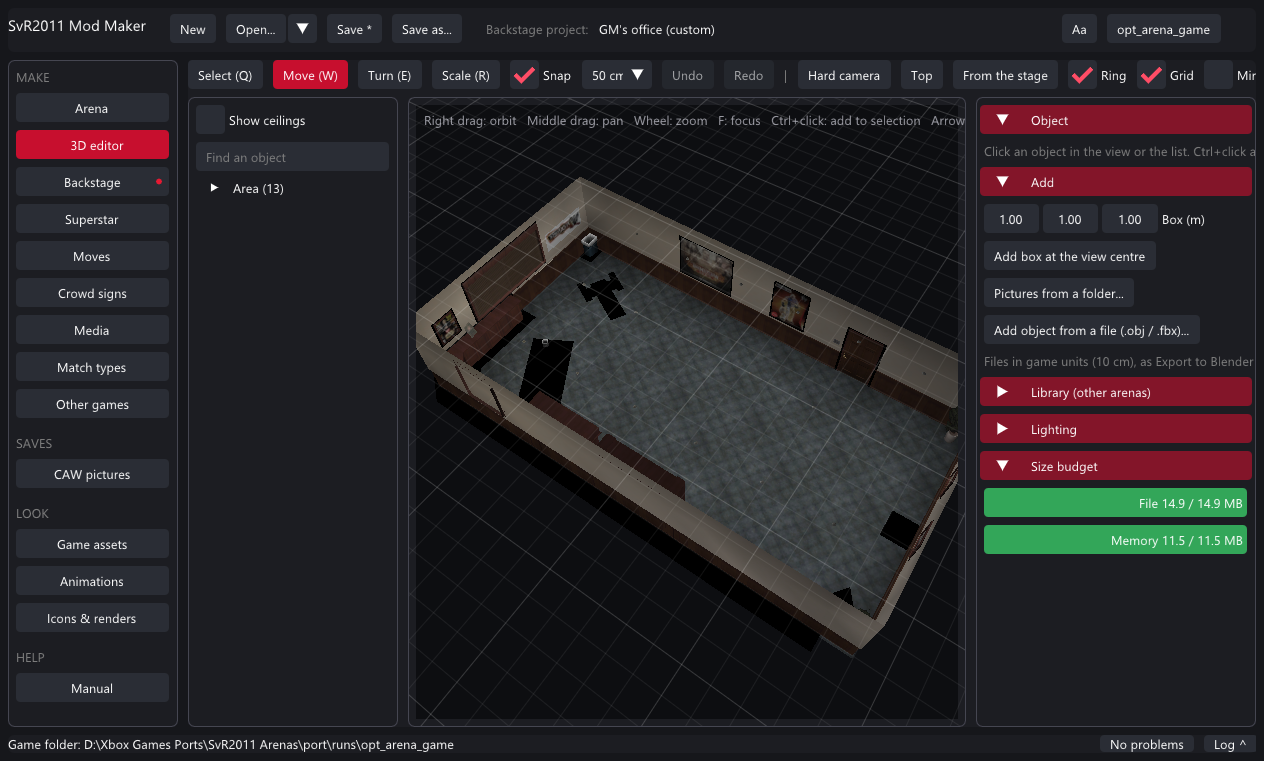Enable the Show ceilings checkbox
The height and width of the screenshot is (761, 1264).
coord(210,120)
